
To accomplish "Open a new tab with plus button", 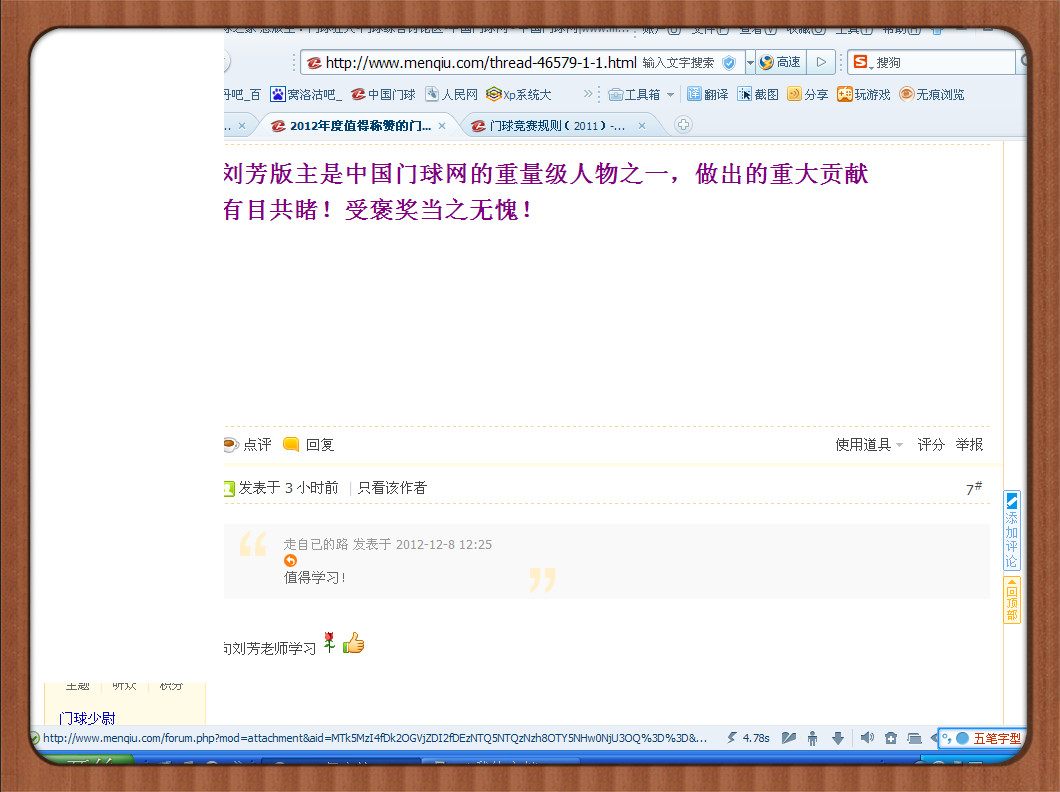I will tap(683, 125).
